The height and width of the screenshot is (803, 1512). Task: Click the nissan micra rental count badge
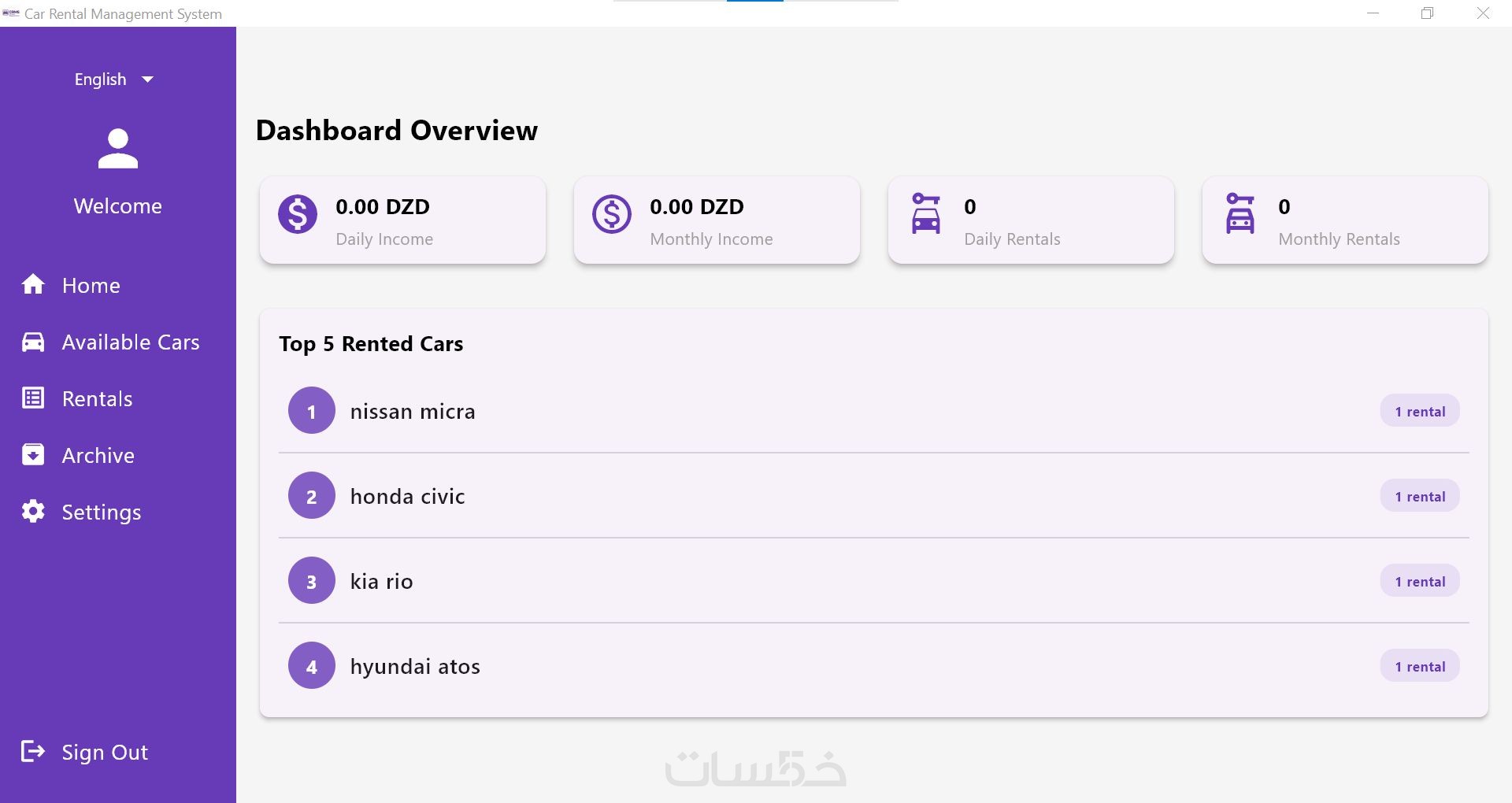[x=1419, y=412]
